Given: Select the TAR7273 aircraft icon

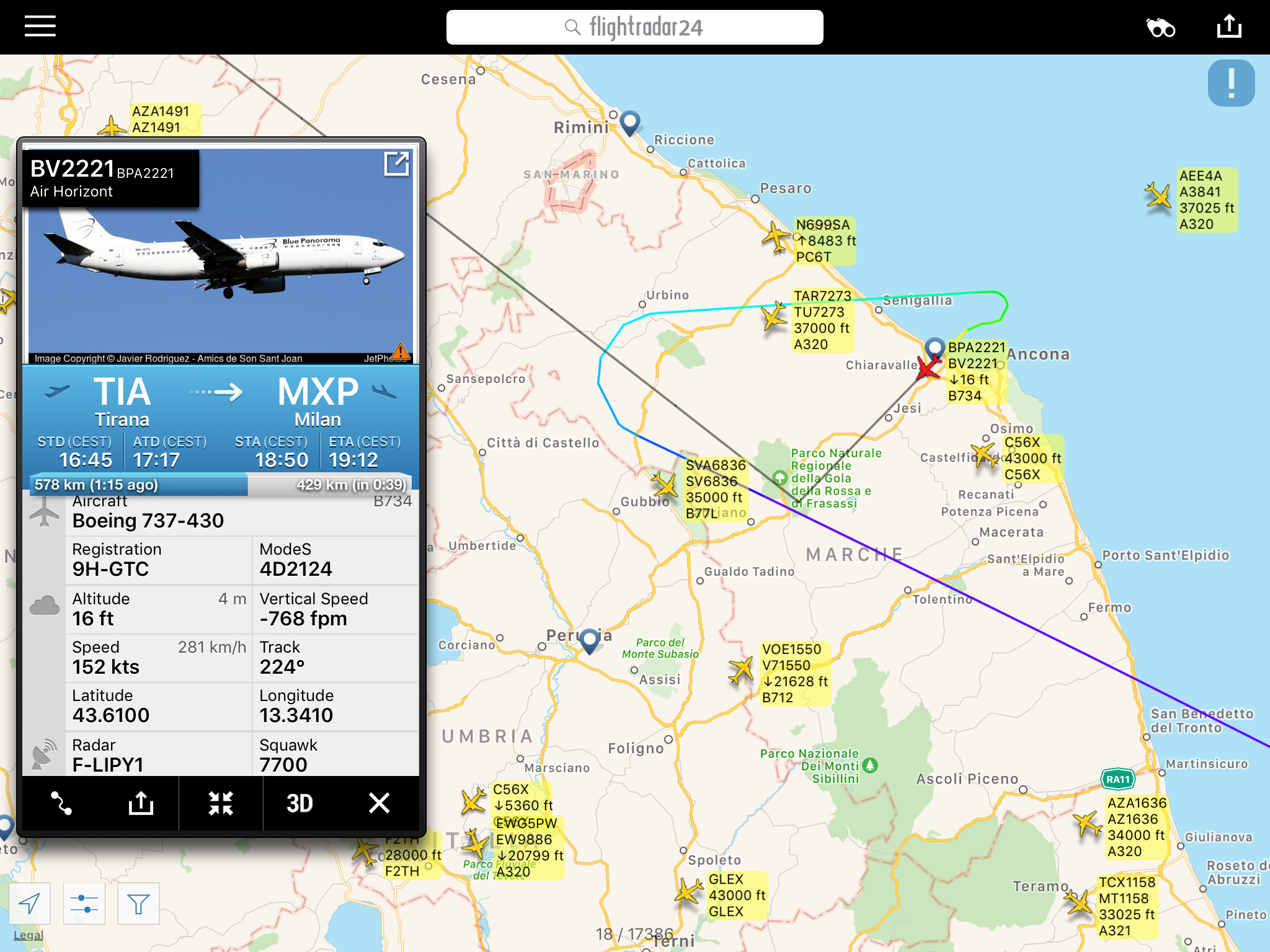Looking at the screenshot, I should [774, 317].
